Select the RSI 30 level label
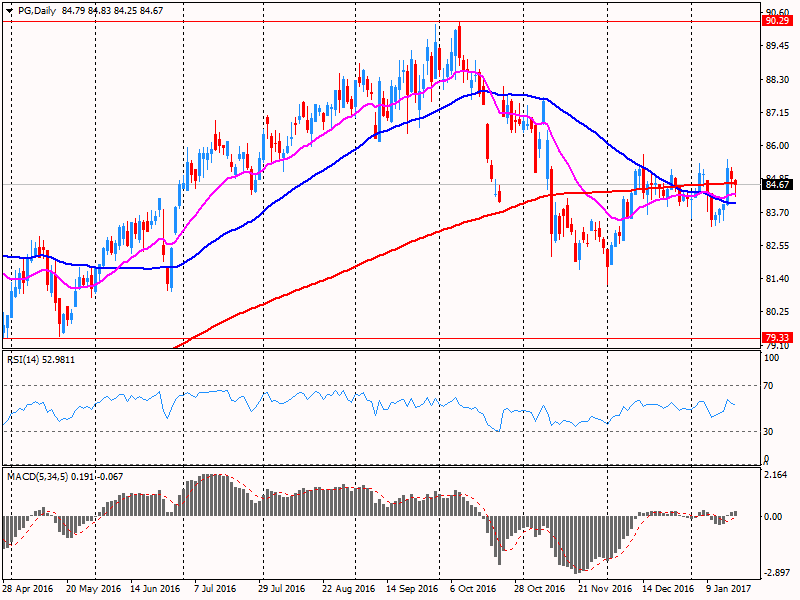The image size is (800, 600). coord(768,432)
